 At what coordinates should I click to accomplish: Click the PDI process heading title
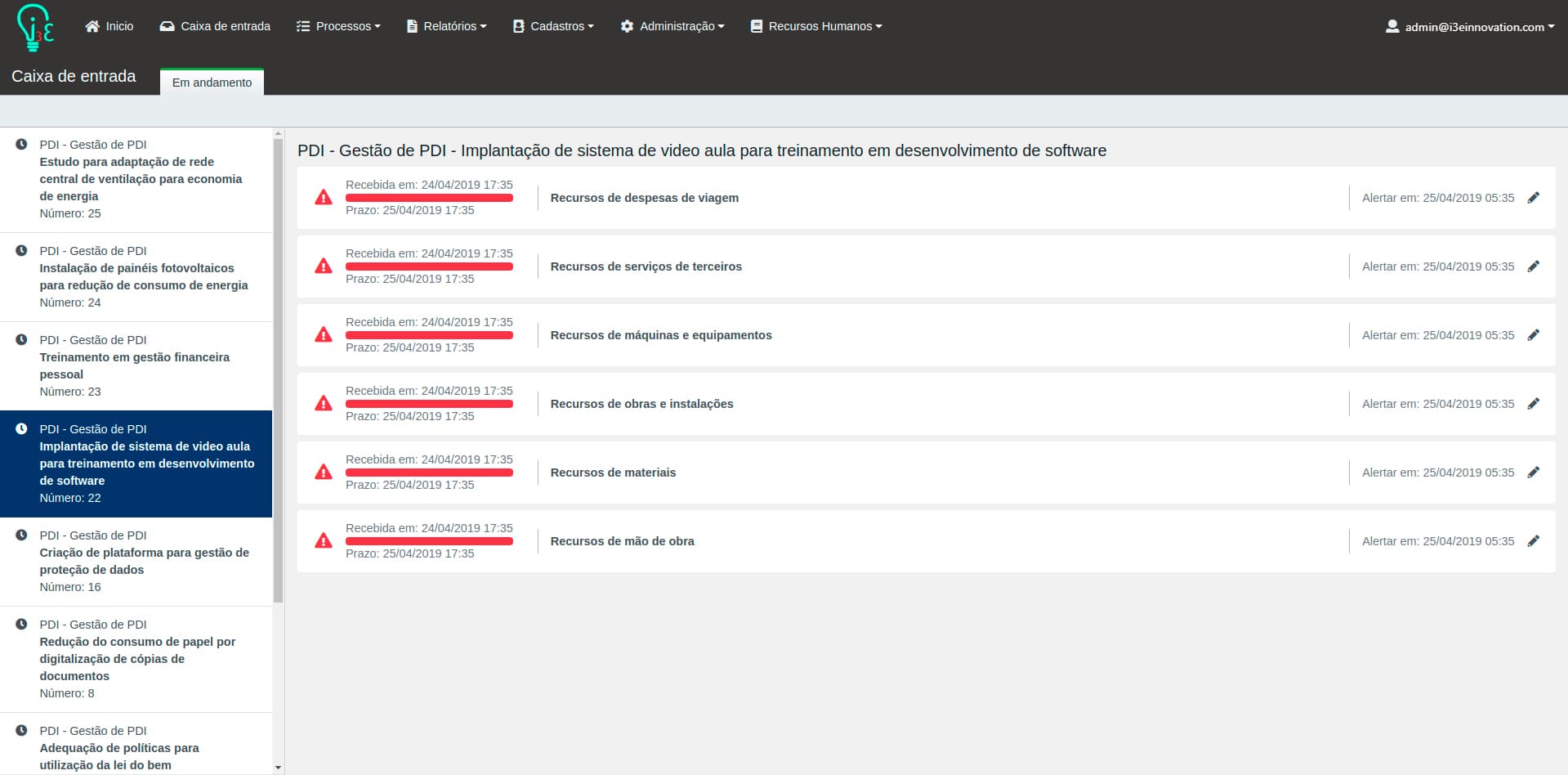click(x=702, y=150)
